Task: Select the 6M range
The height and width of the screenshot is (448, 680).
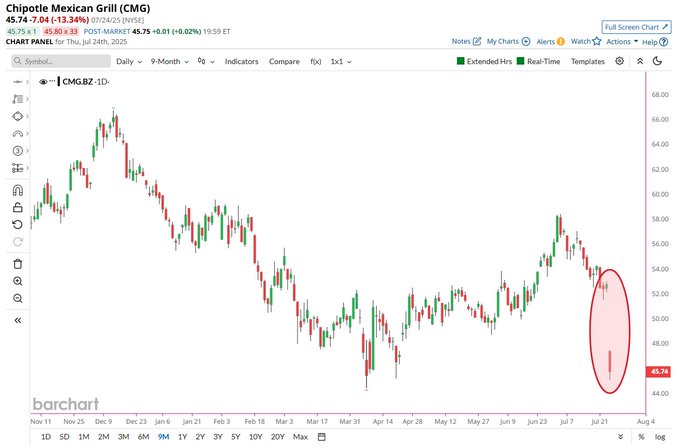Action: [x=144, y=437]
